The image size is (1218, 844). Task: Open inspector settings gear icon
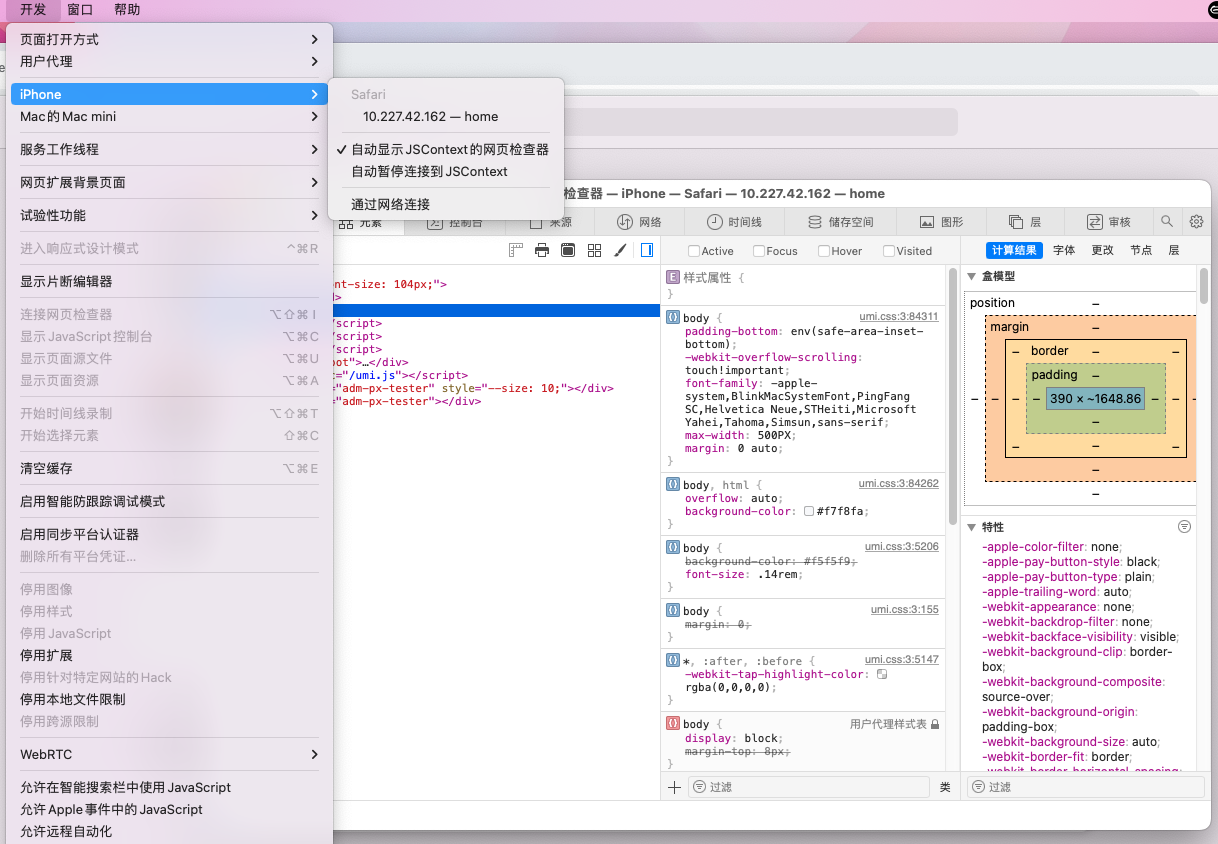[x=1196, y=222]
